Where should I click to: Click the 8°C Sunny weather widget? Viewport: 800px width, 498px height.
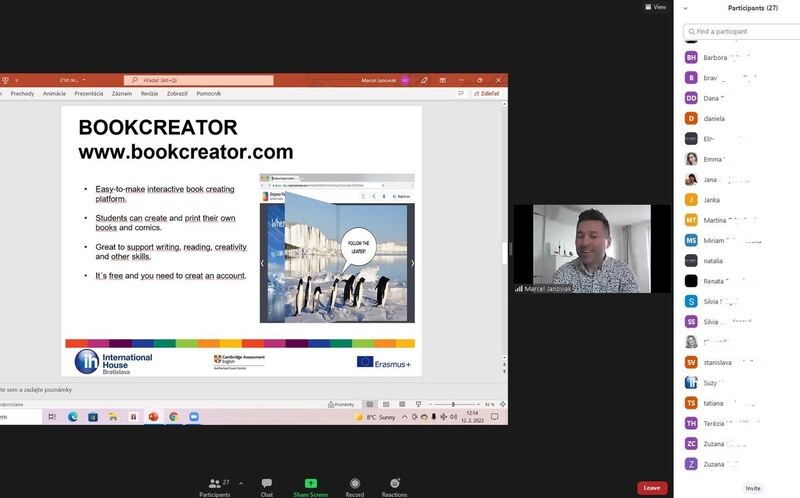376,417
